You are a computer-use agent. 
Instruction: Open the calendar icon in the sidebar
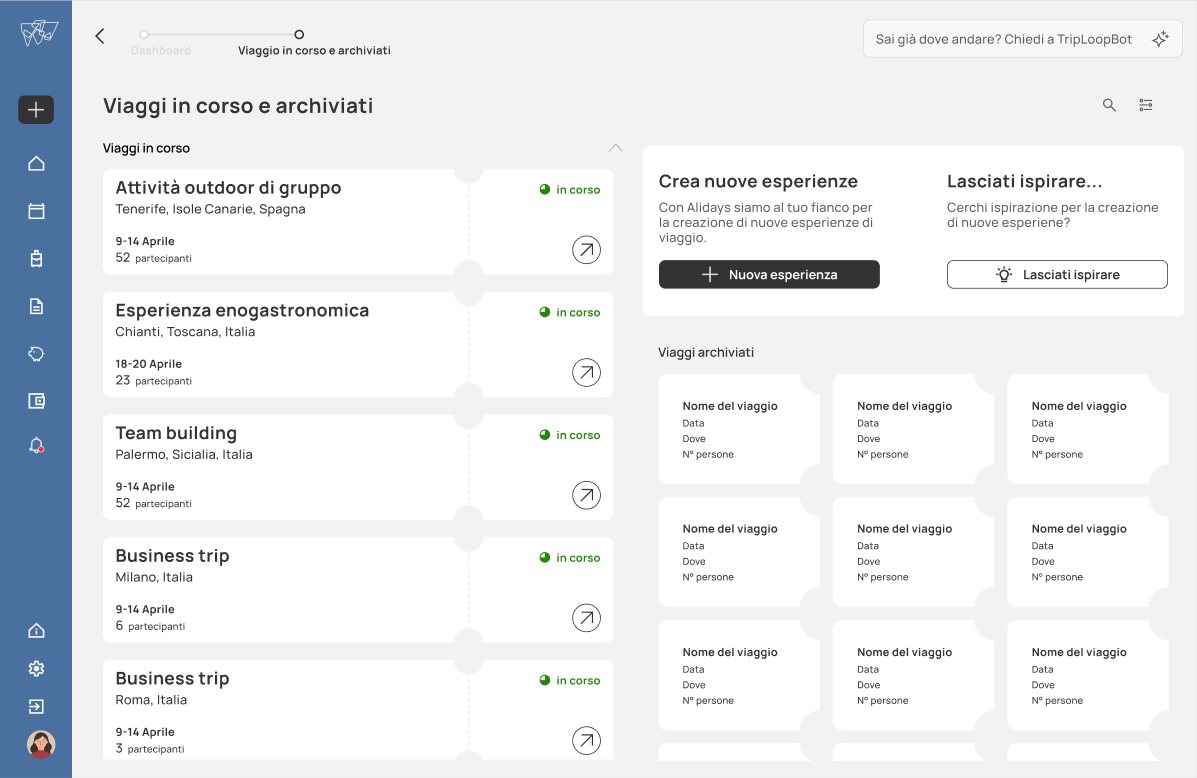point(36,211)
